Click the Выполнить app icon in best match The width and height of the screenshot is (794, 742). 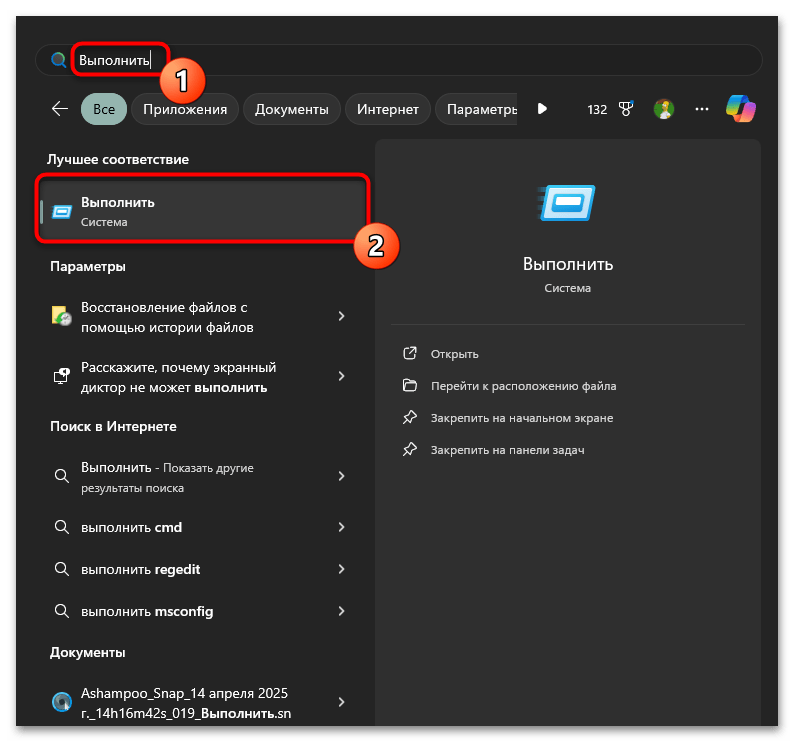62,212
